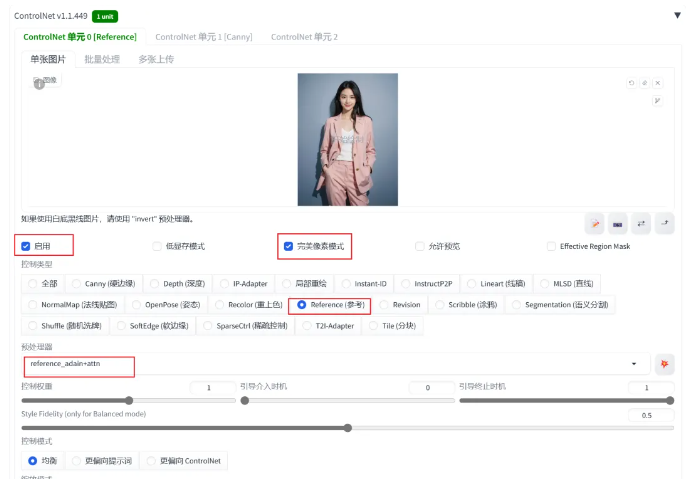Choose the 均衡 control mode
The height and width of the screenshot is (481, 687).
(42, 461)
